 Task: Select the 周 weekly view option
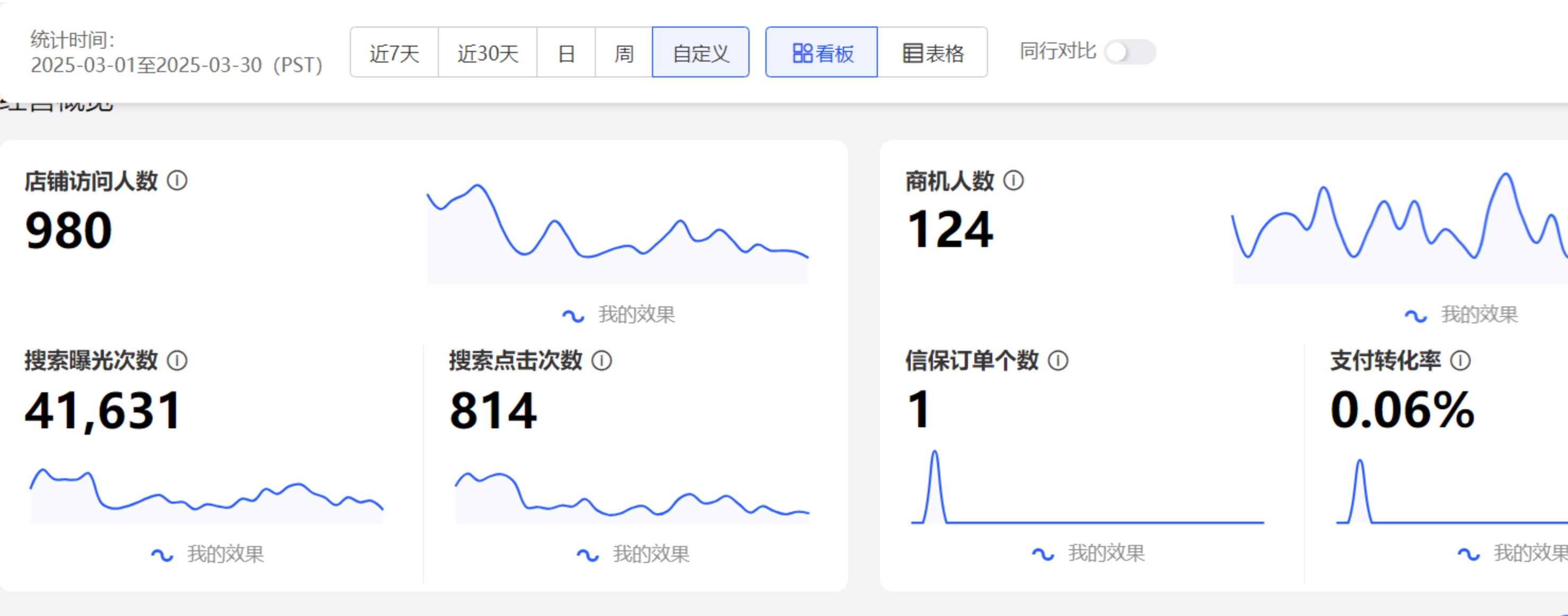pos(623,52)
